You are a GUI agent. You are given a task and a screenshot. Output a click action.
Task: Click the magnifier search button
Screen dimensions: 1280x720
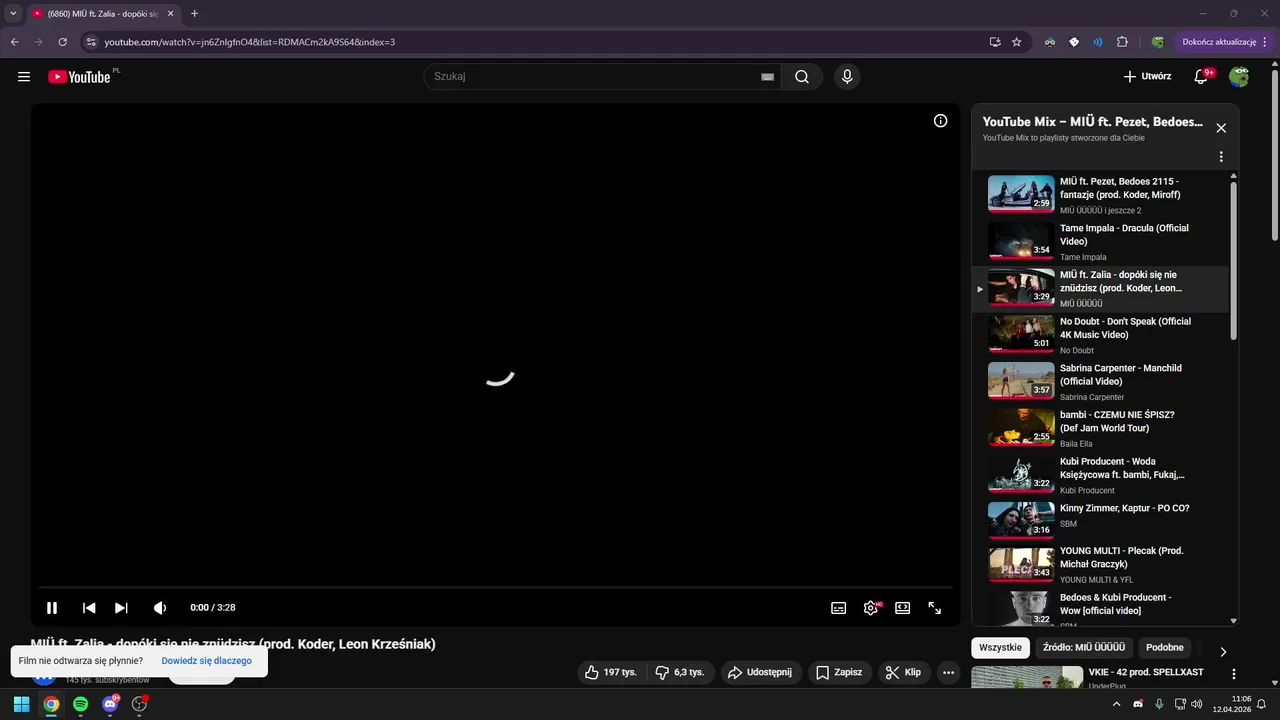[801, 77]
